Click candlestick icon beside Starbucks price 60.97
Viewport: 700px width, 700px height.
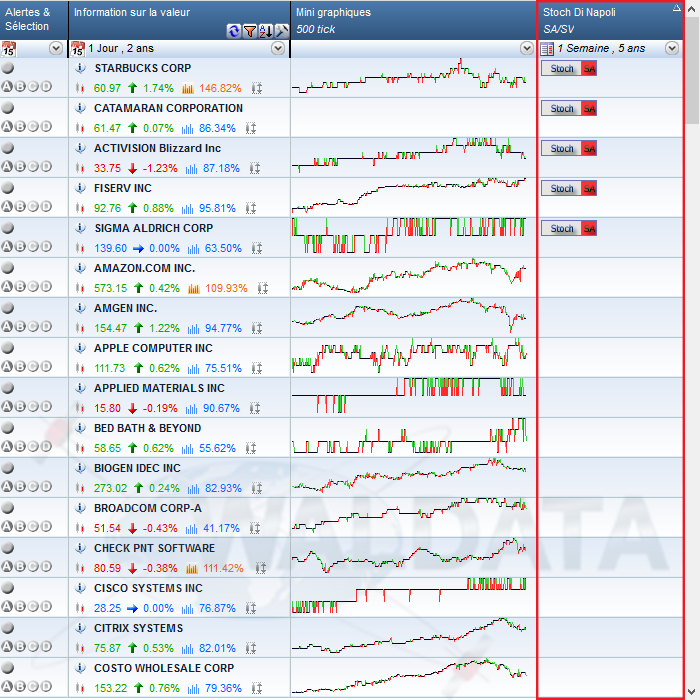pos(80,88)
